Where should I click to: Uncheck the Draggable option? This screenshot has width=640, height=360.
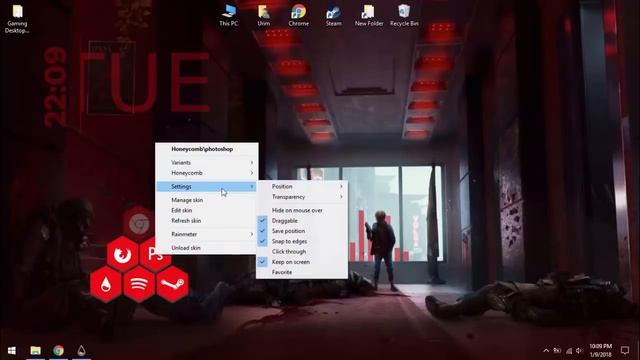click(302, 220)
